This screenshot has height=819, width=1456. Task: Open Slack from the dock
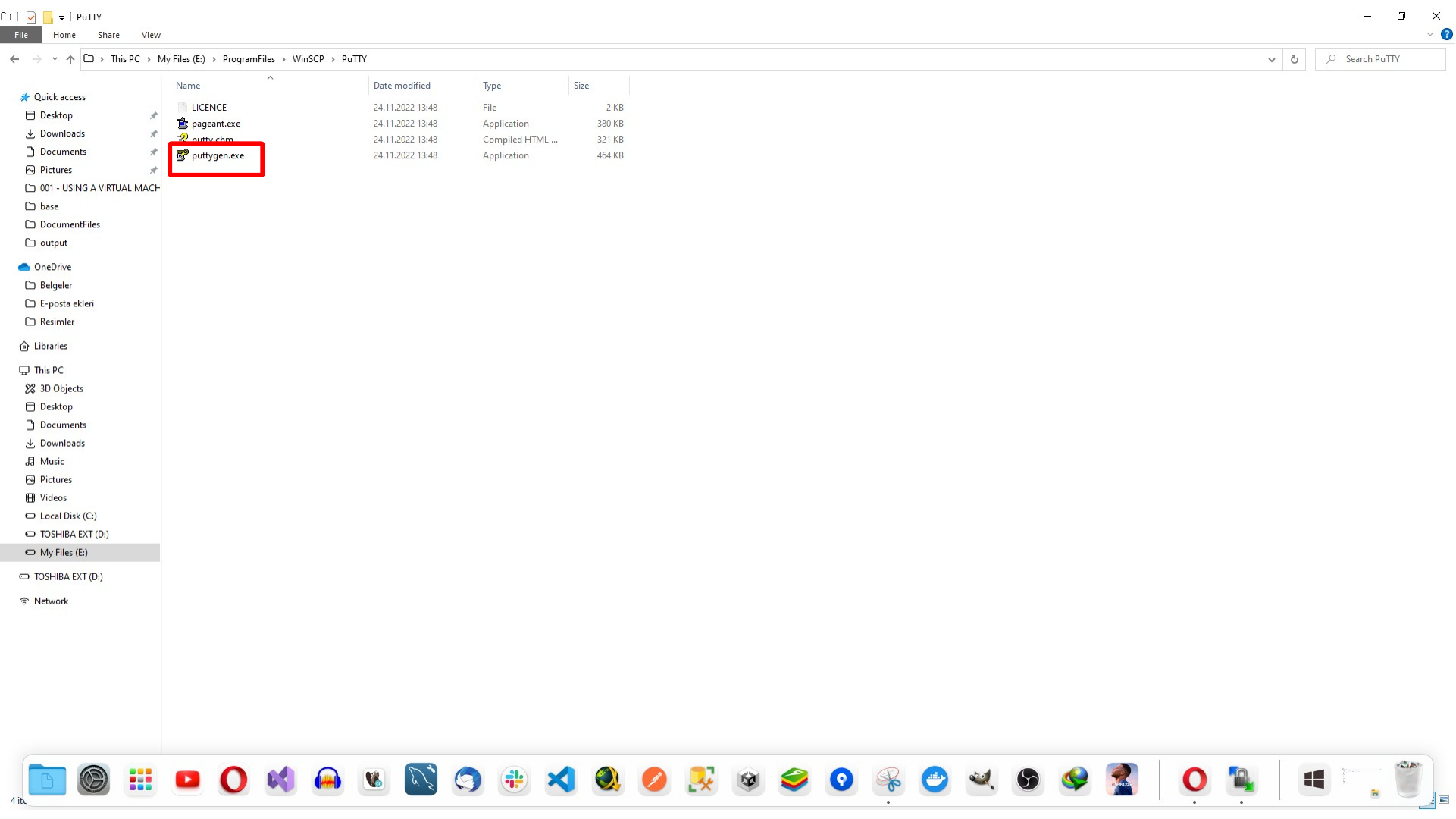pos(514,780)
